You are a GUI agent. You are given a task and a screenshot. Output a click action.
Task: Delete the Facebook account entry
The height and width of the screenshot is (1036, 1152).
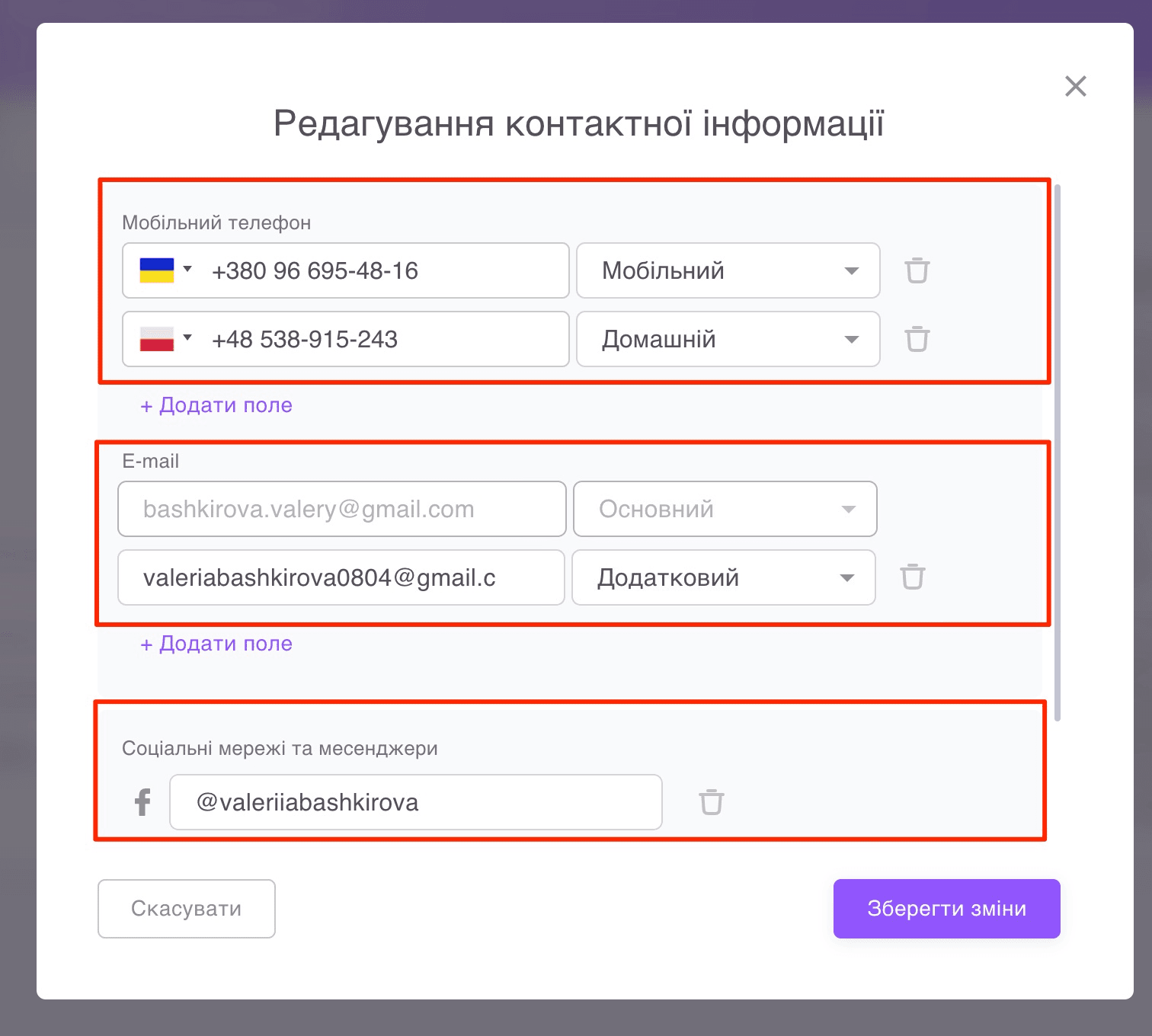(712, 802)
